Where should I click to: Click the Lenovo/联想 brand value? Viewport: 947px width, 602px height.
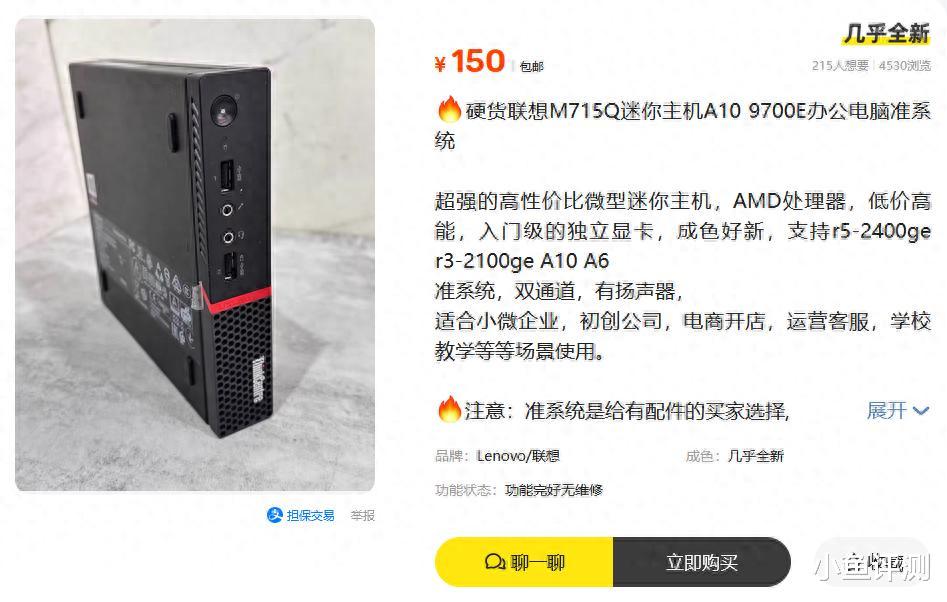tap(518, 456)
